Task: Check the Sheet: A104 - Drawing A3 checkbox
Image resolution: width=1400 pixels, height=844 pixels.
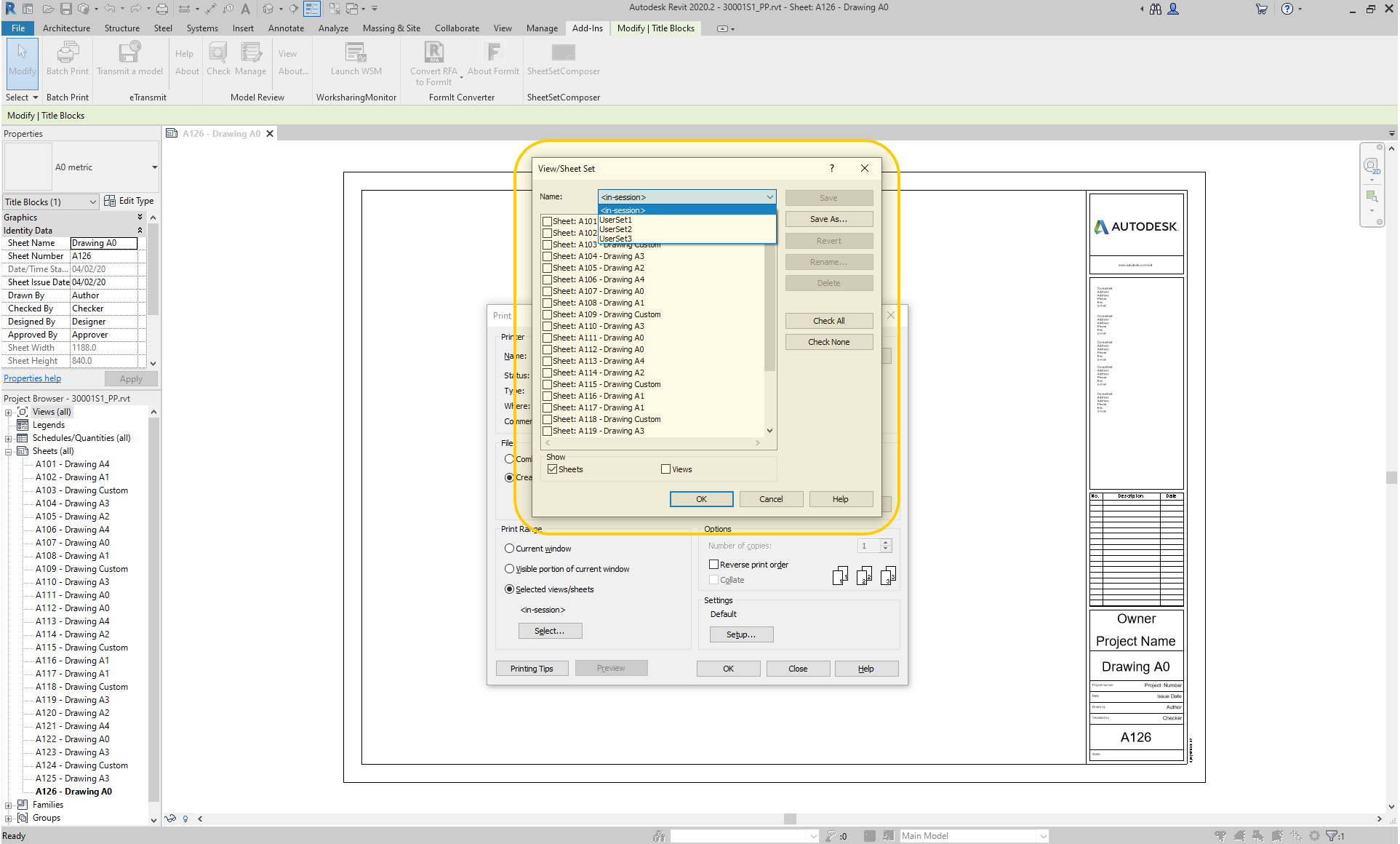Action: click(548, 256)
